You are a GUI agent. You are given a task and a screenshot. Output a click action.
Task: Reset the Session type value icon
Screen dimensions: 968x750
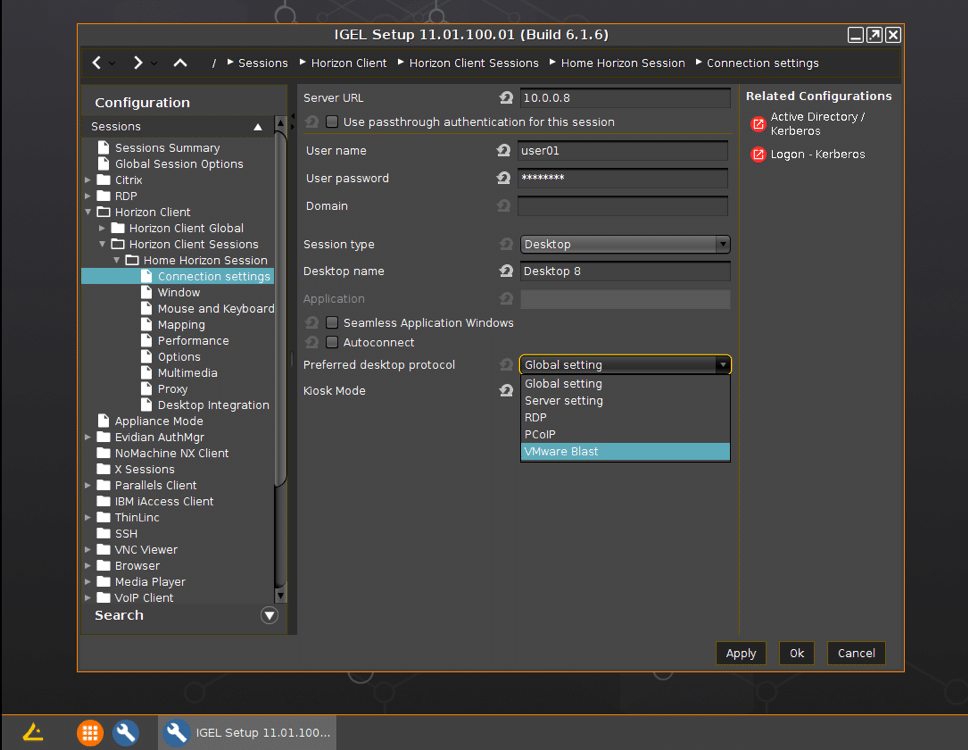point(506,244)
